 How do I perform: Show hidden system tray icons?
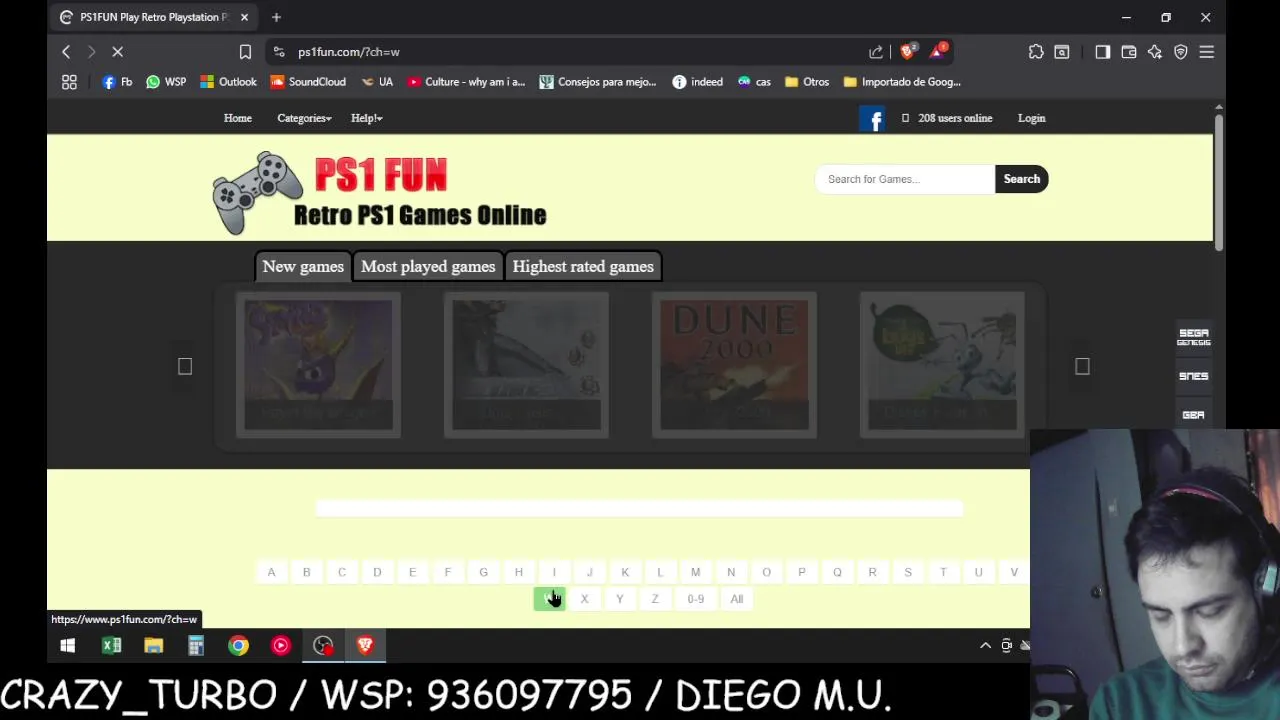click(985, 646)
